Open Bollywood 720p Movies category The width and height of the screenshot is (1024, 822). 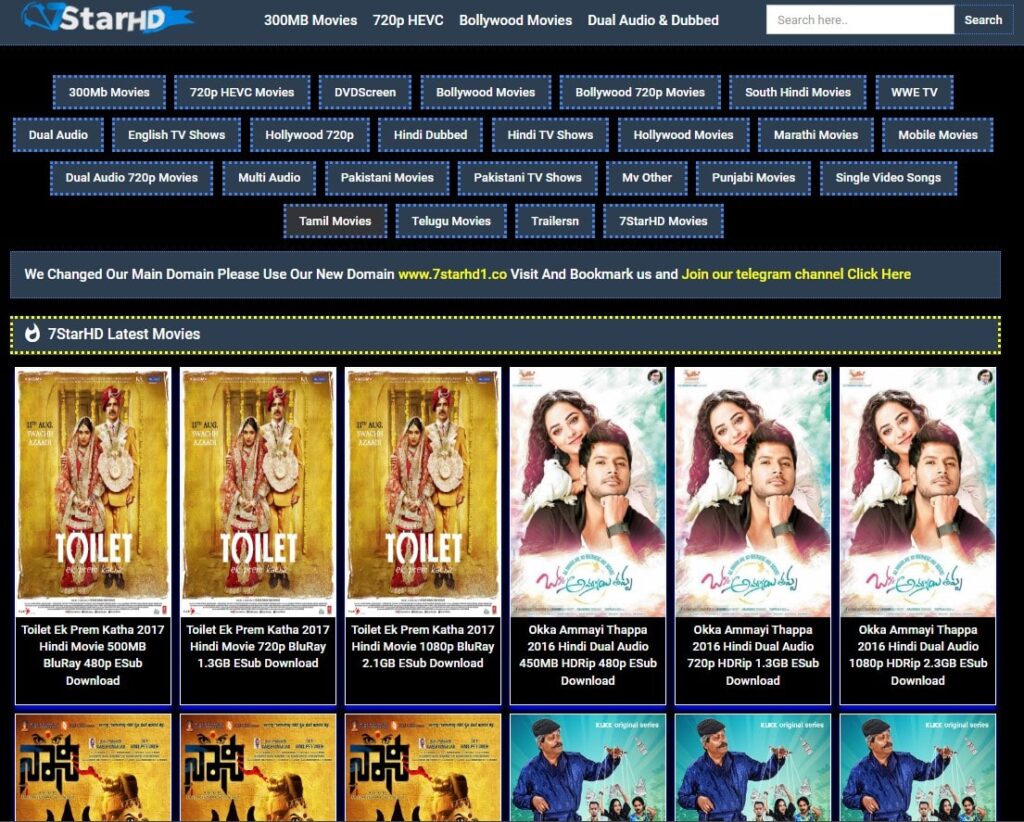point(640,92)
